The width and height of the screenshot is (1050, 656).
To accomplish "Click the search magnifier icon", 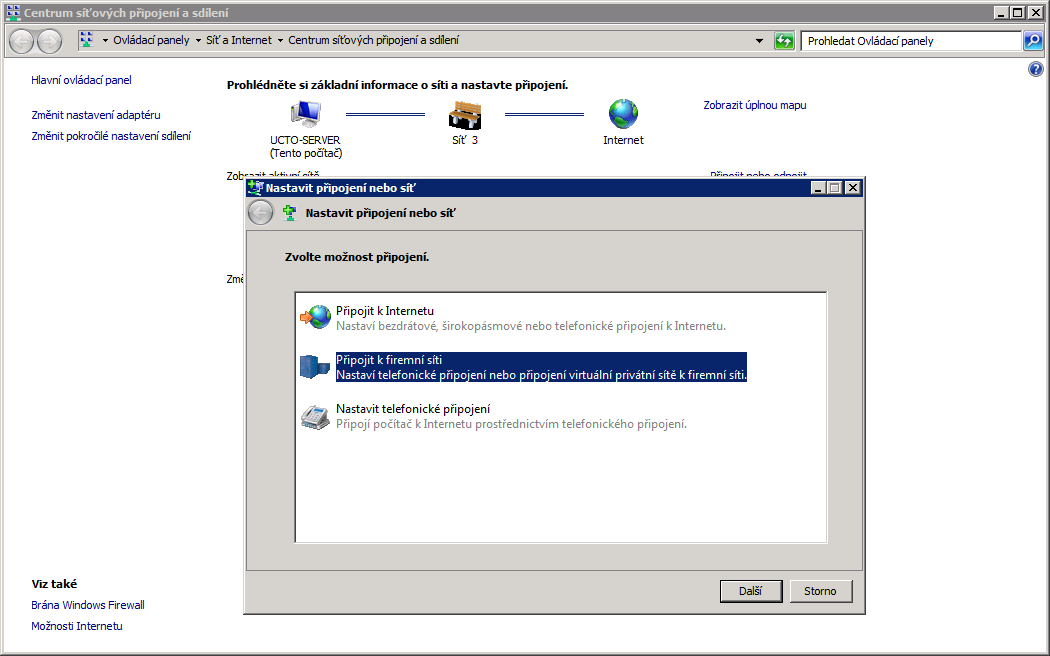I will pyautogui.click(x=1033, y=41).
